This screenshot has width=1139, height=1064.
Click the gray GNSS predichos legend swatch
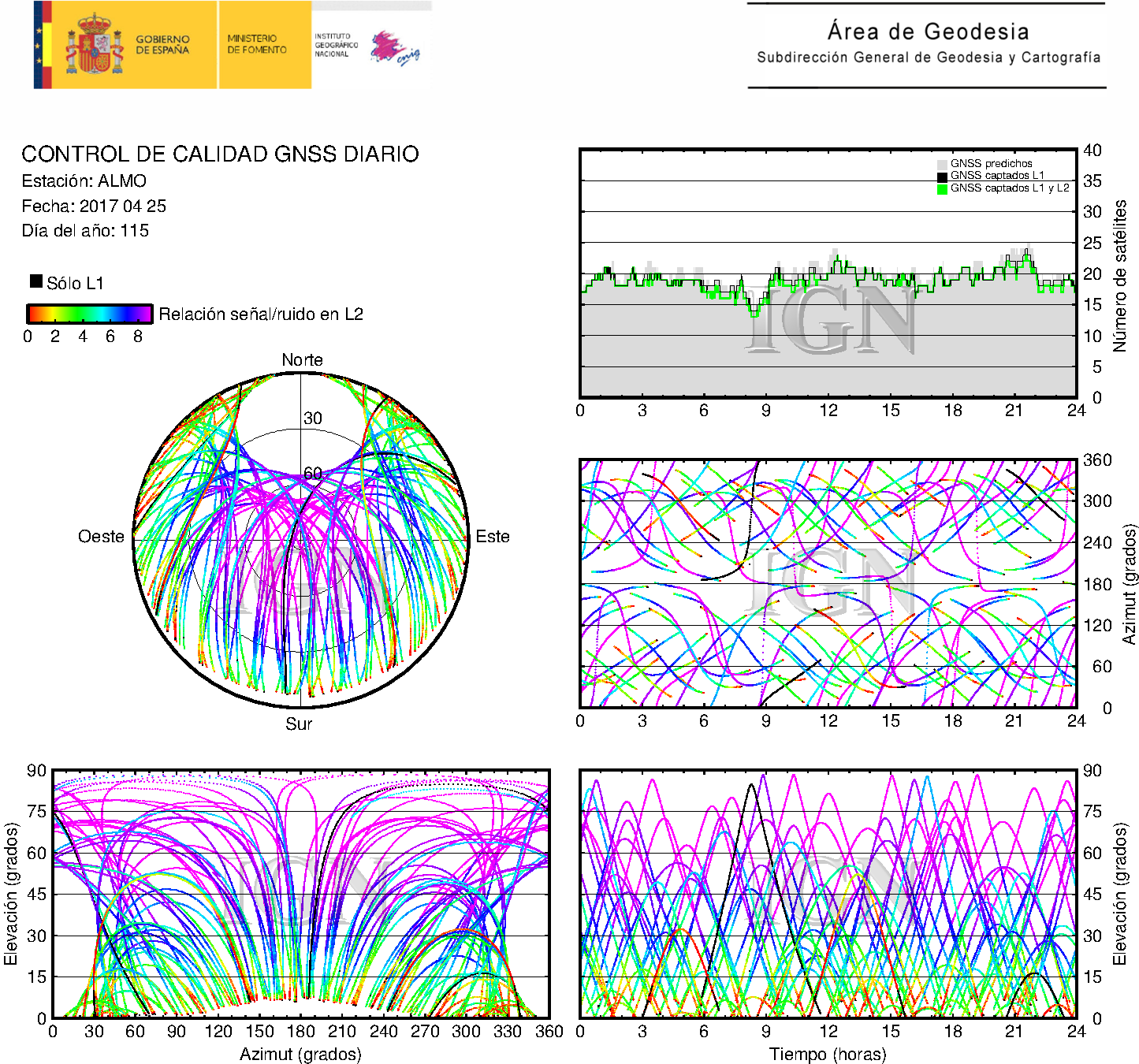click(x=941, y=164)
